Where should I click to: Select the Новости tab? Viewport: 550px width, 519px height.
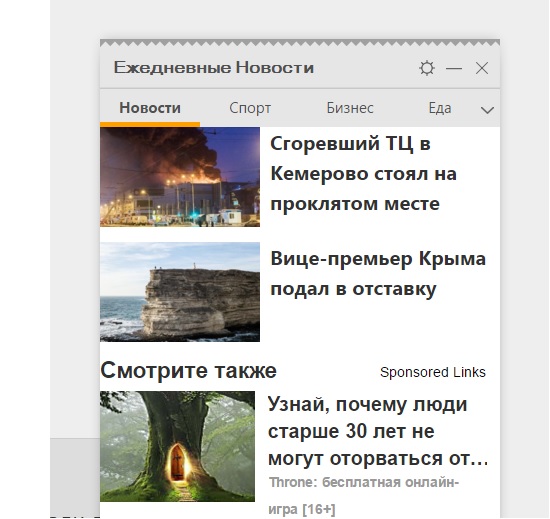click(x=150, y=108)
